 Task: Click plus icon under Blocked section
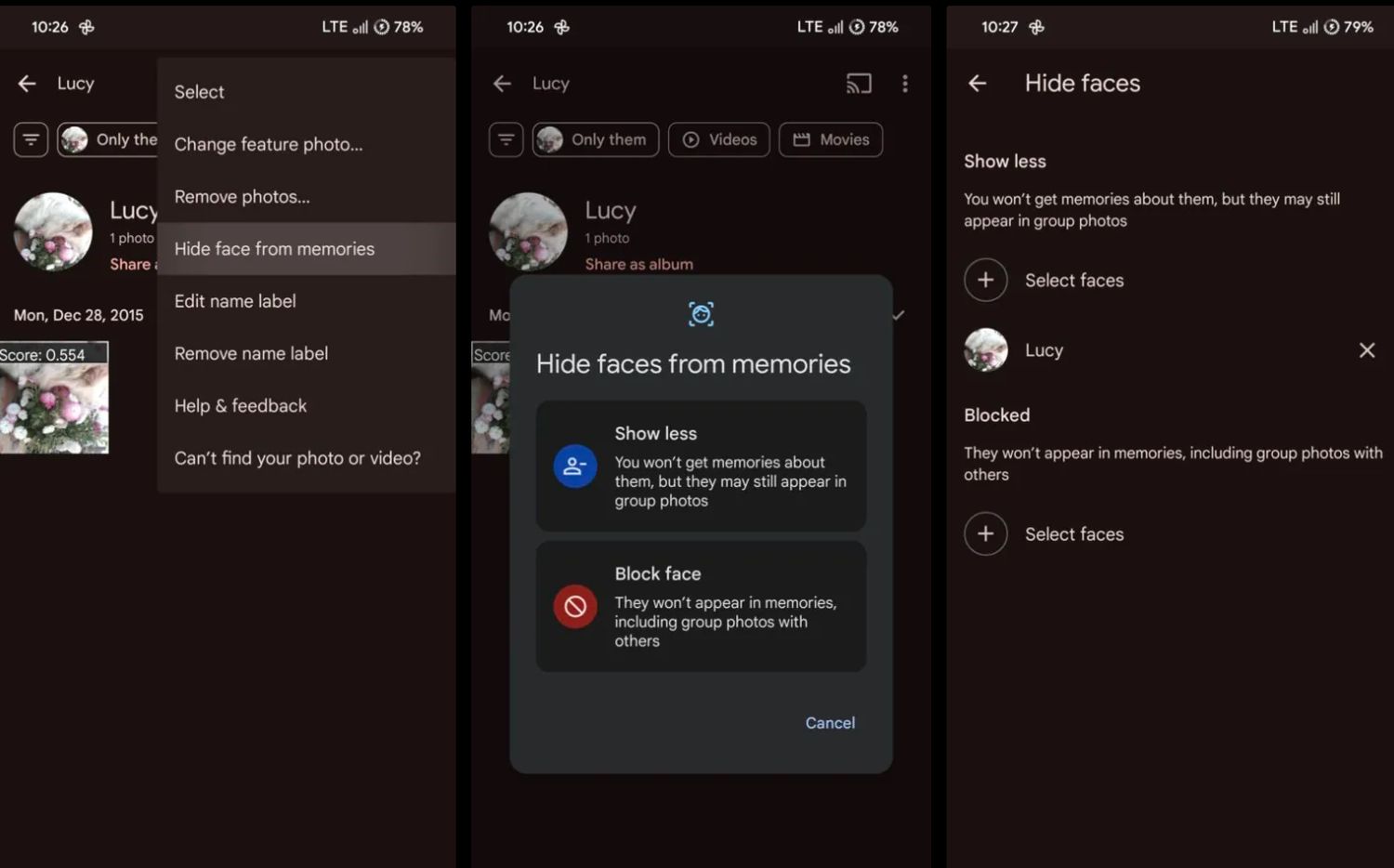coord(985,534)
